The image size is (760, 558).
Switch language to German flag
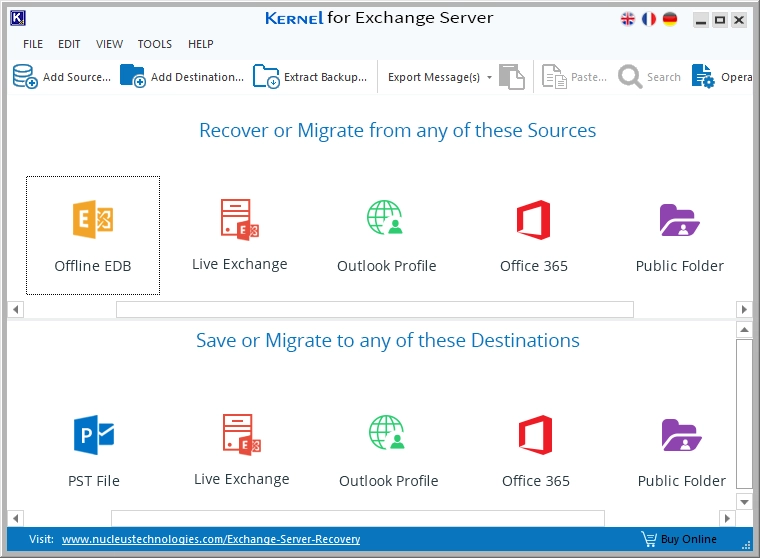pyautogui.click(x=670, y=19)
